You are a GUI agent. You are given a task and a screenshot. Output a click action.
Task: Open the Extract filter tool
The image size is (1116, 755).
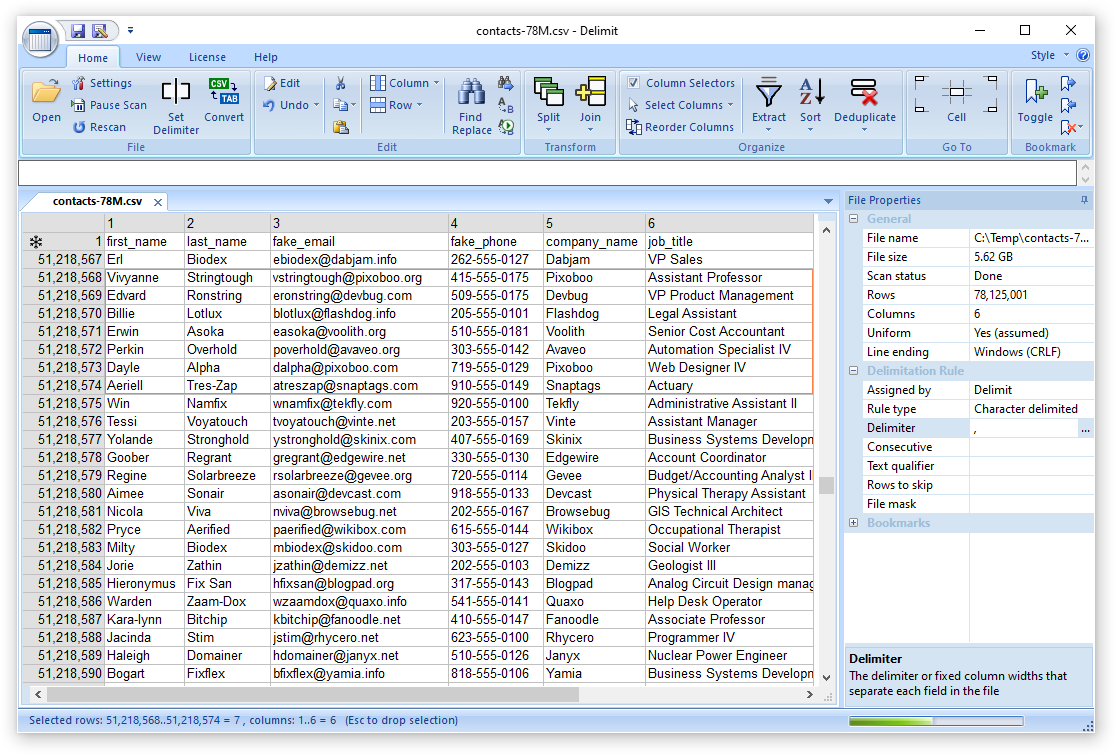coord(768,93)
